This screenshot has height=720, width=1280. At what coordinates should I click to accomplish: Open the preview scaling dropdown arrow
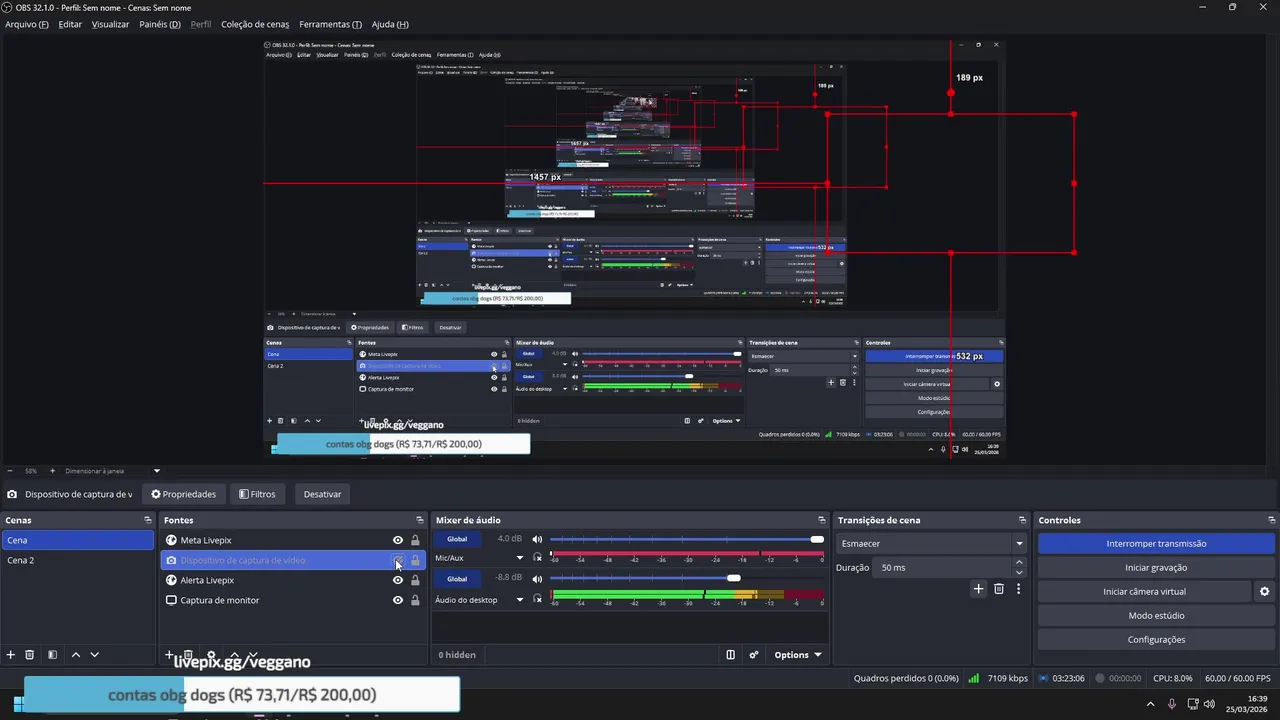click(156, 471)
